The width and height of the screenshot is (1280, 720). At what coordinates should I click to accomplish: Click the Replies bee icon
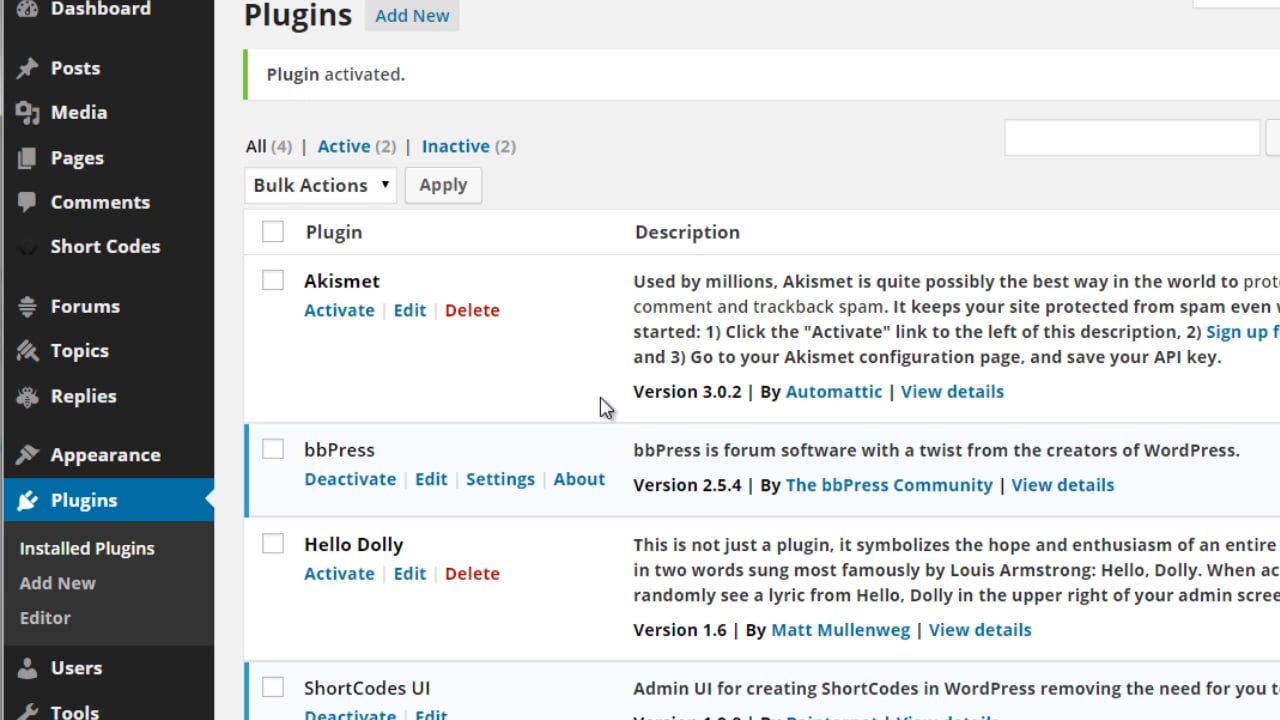coord(27,395)
